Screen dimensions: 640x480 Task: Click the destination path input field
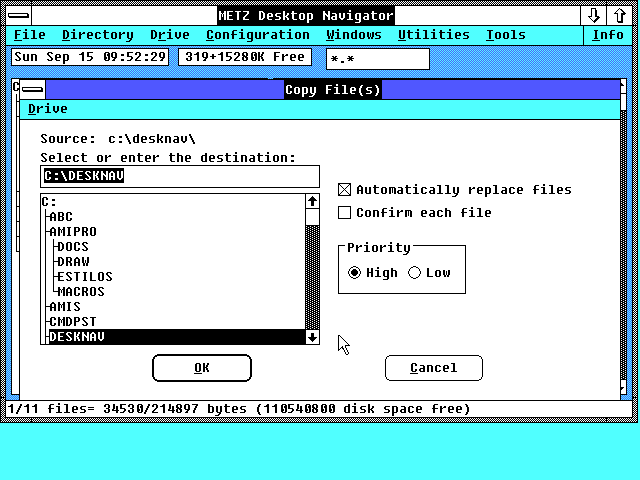pos(180,176)
